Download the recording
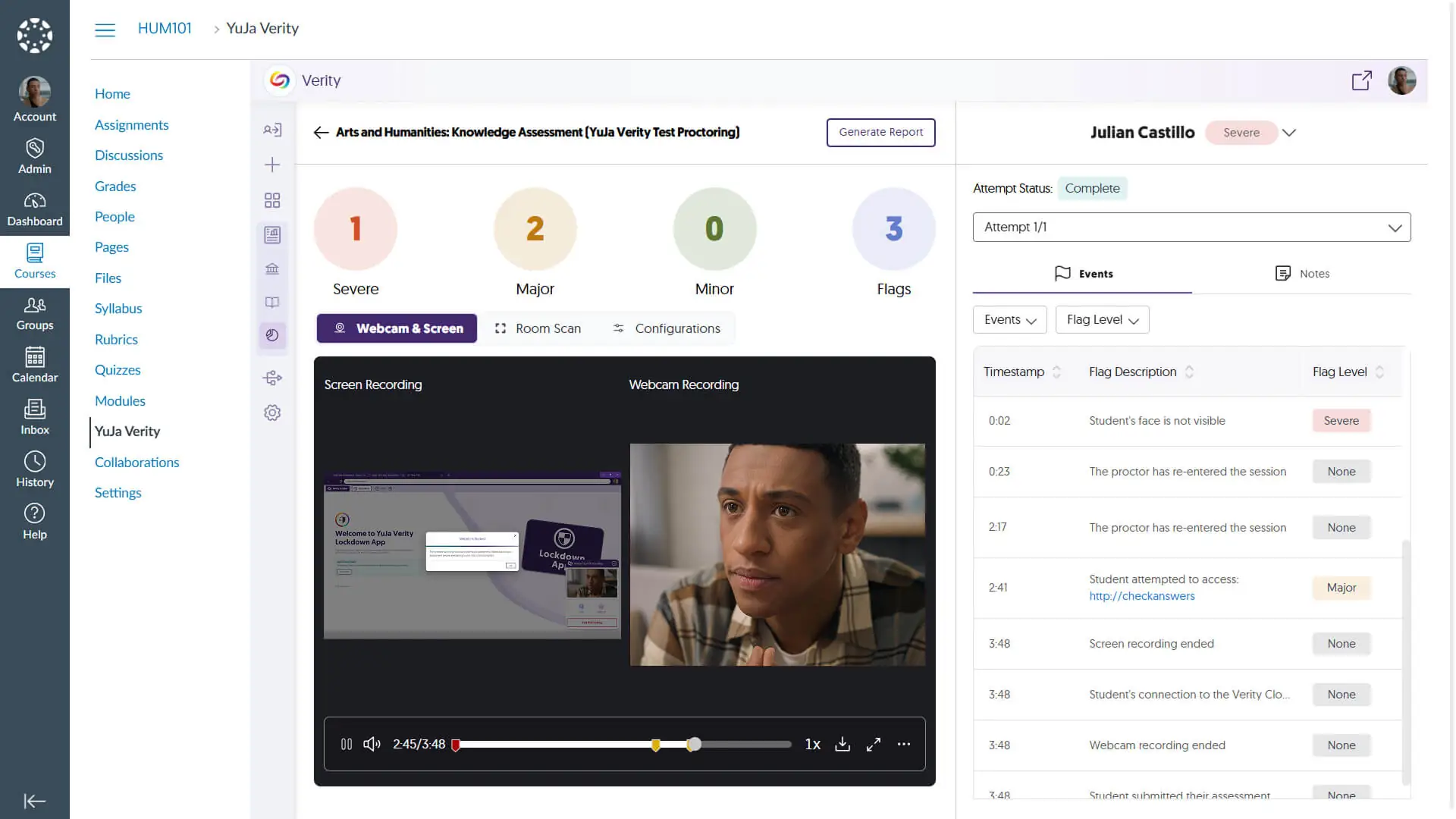Viewport: 1456px width, 819px height. pos(843,744)
